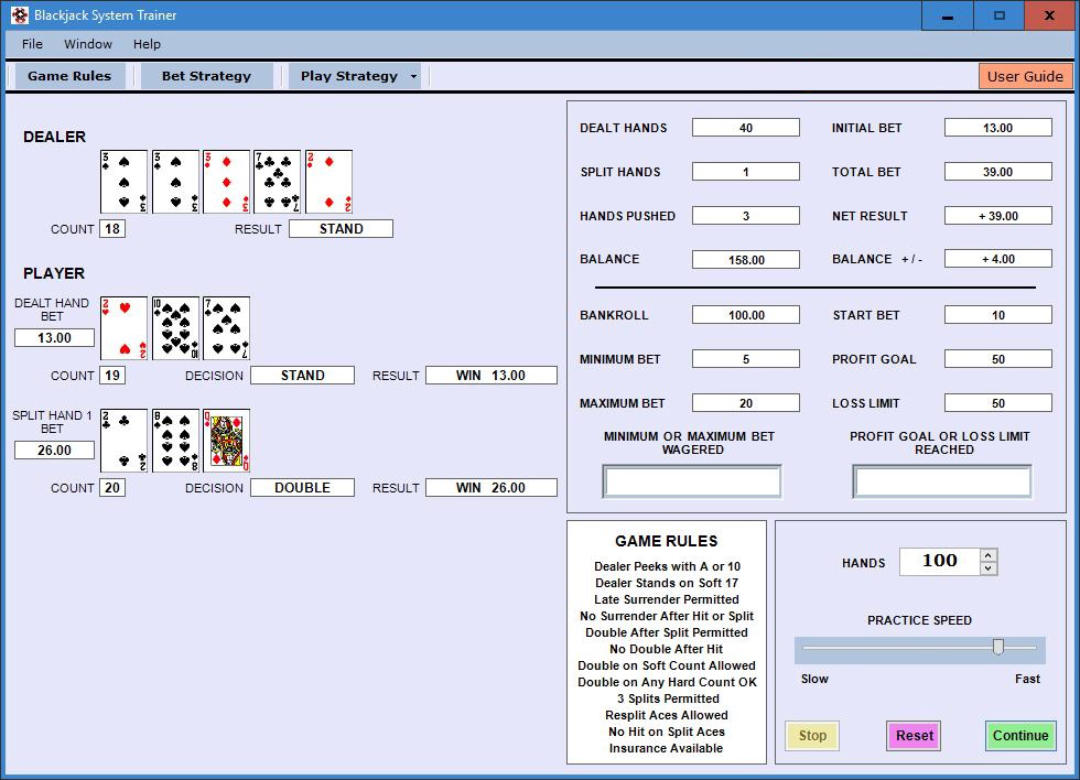The image size is (1080, 780).
Task: Click the result field WIN 26.00
Action: pyautogui.click(x=491, y=488)
